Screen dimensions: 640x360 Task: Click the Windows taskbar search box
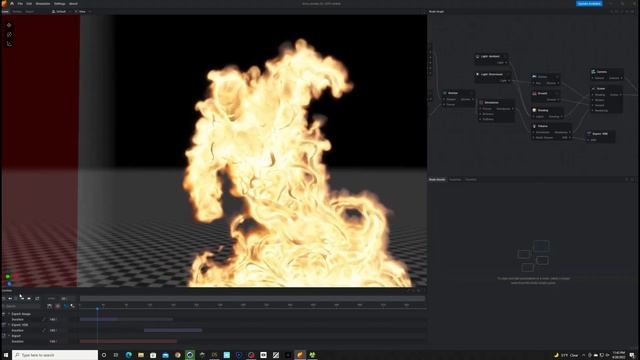point(55,355)
